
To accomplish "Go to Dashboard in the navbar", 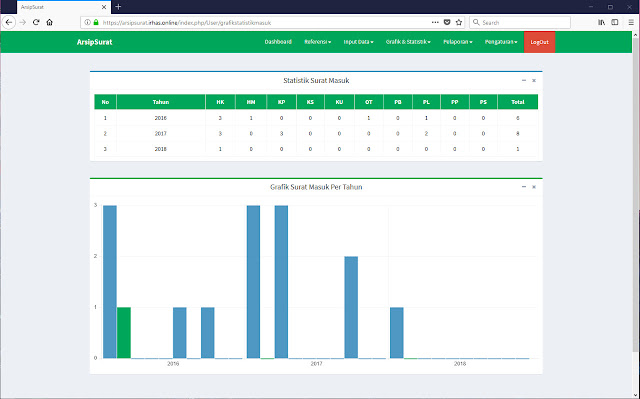I will 278,42.
